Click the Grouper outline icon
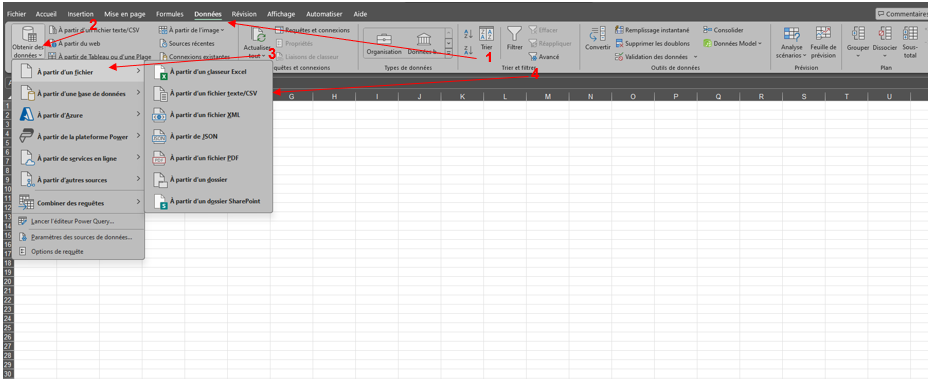 pos(858,33)
